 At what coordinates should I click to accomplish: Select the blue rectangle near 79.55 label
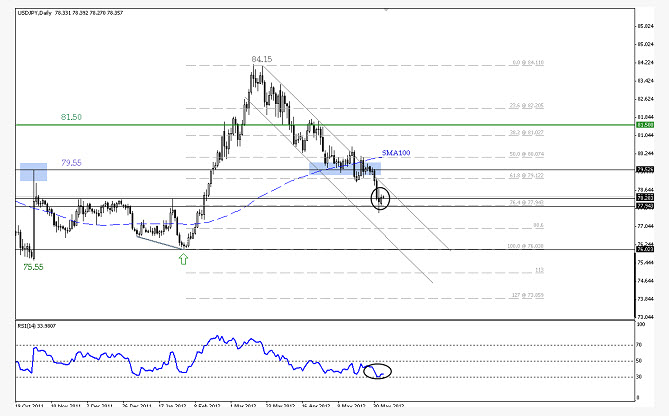34,172
